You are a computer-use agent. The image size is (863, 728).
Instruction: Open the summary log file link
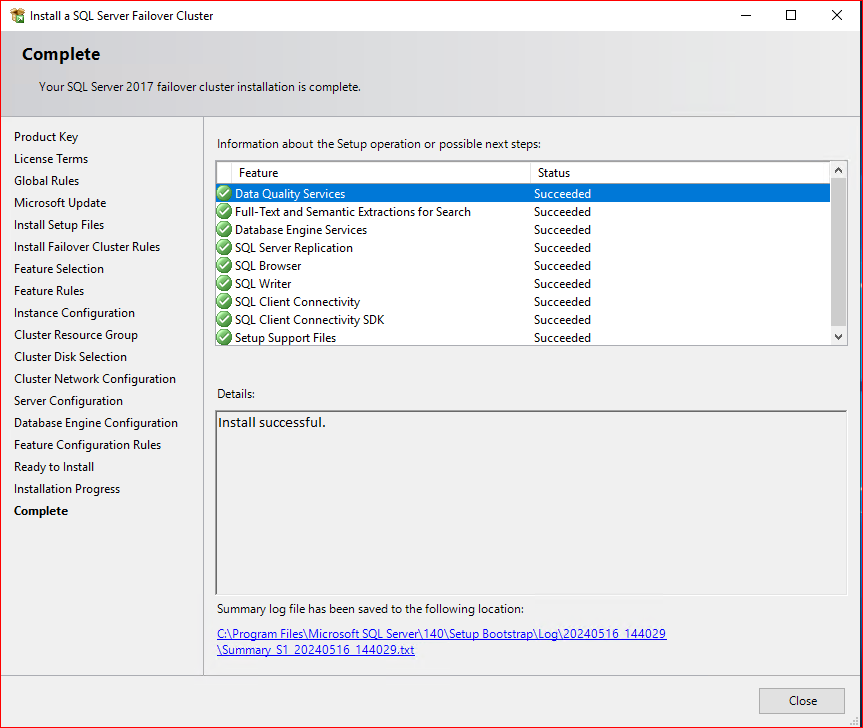point(441,642)
